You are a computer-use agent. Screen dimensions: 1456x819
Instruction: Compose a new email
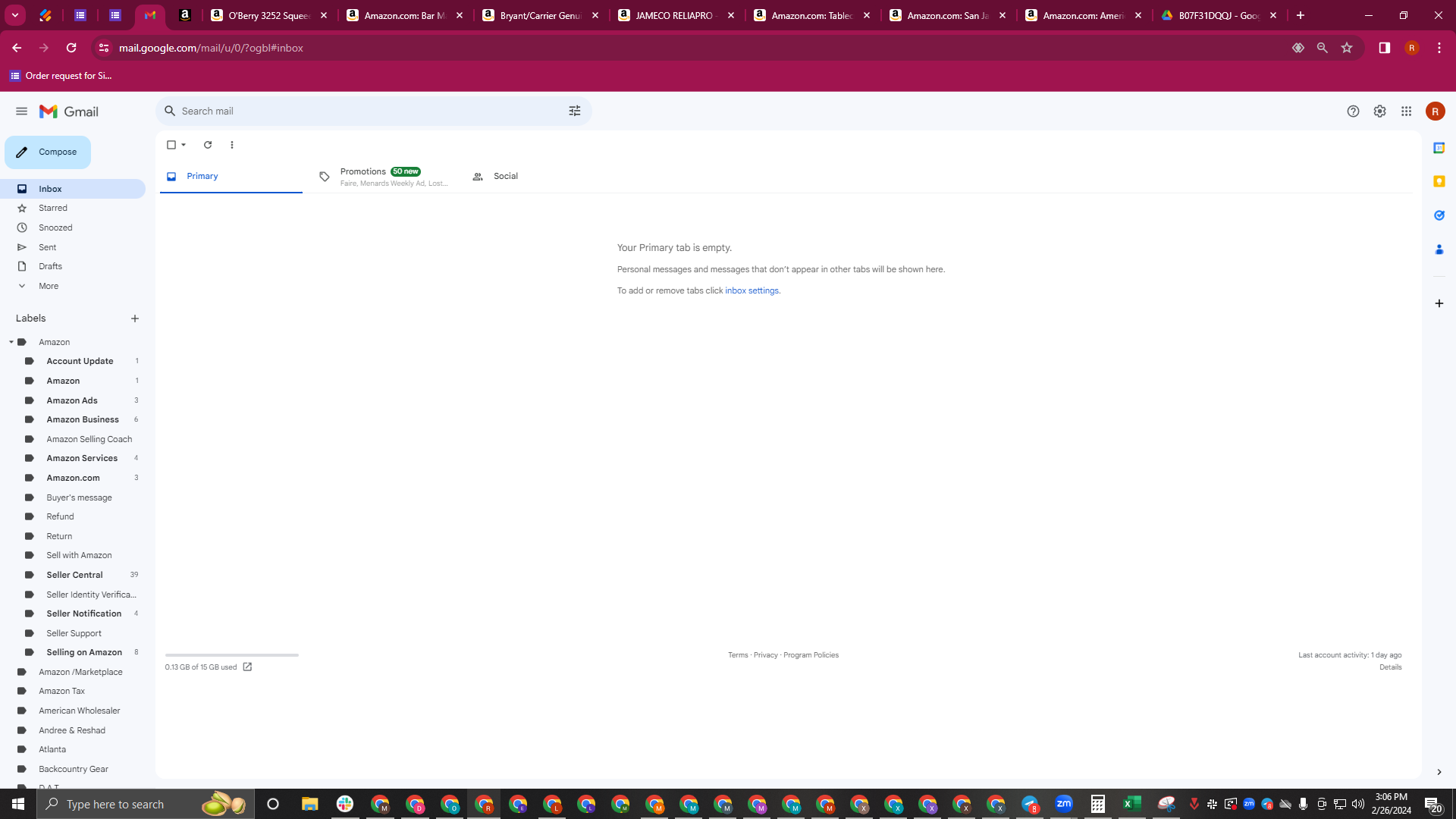48,152
